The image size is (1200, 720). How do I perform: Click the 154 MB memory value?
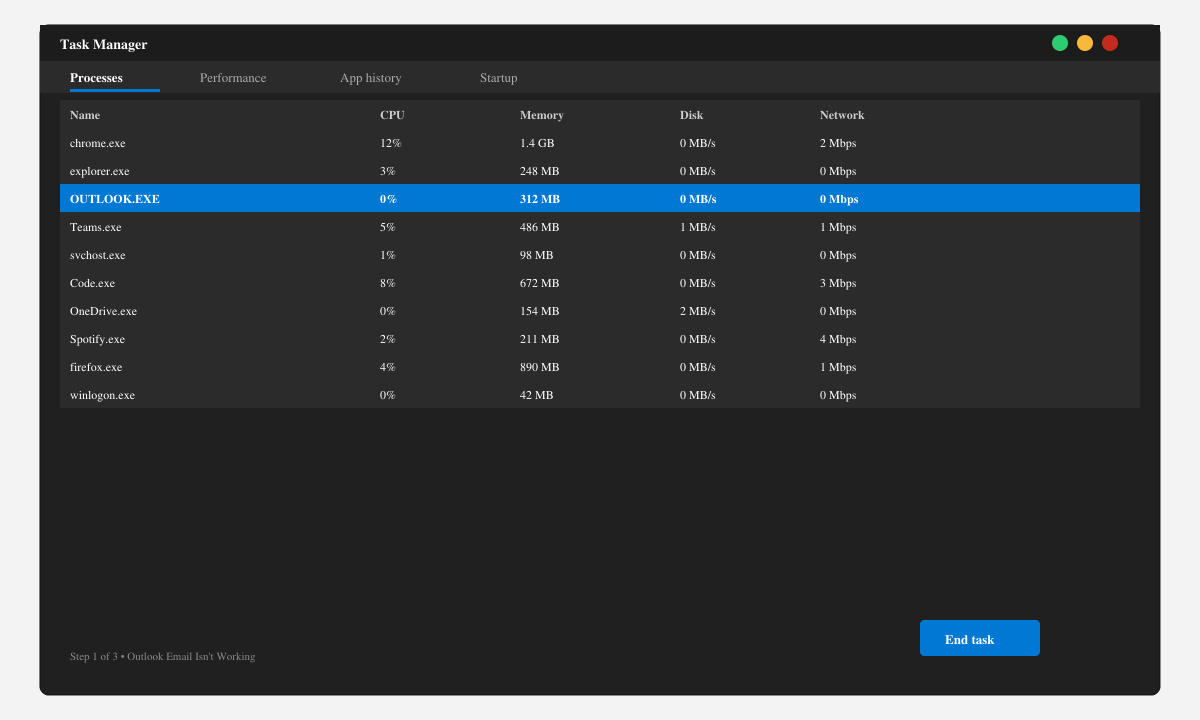[539, 311]
